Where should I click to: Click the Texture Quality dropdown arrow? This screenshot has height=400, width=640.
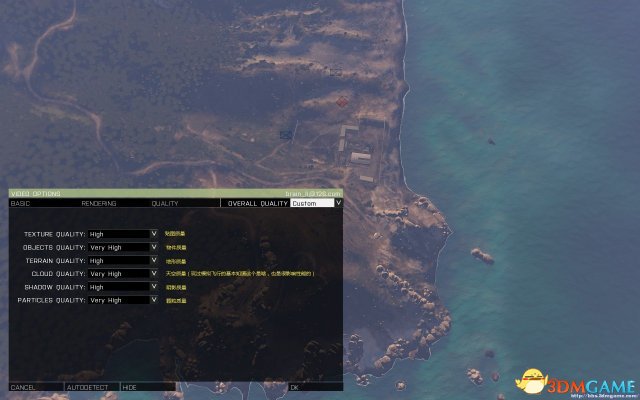point(154,234)
